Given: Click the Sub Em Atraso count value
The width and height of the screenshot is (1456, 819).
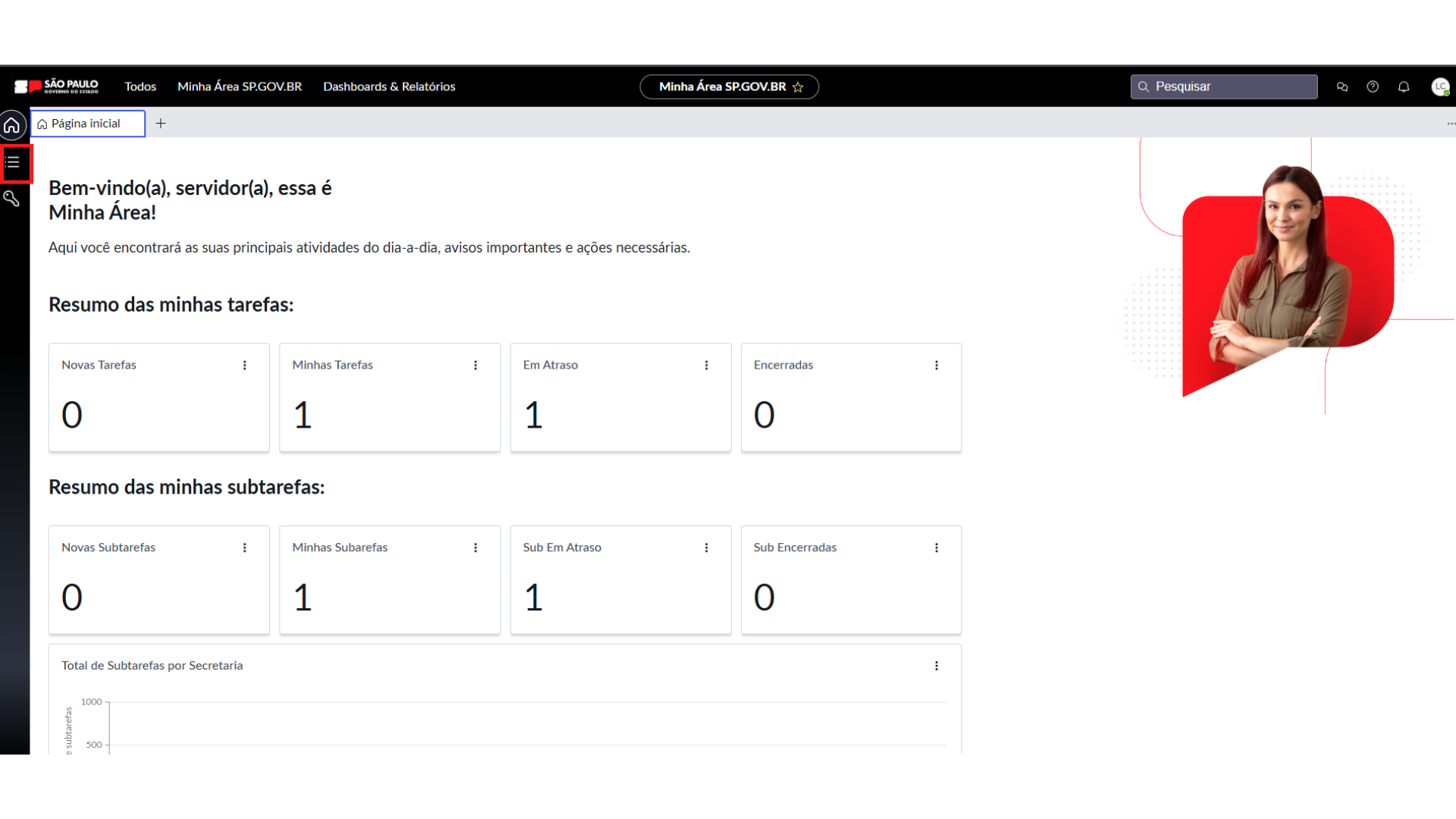Looking at the screenshot, I should (x=533, y=598).
